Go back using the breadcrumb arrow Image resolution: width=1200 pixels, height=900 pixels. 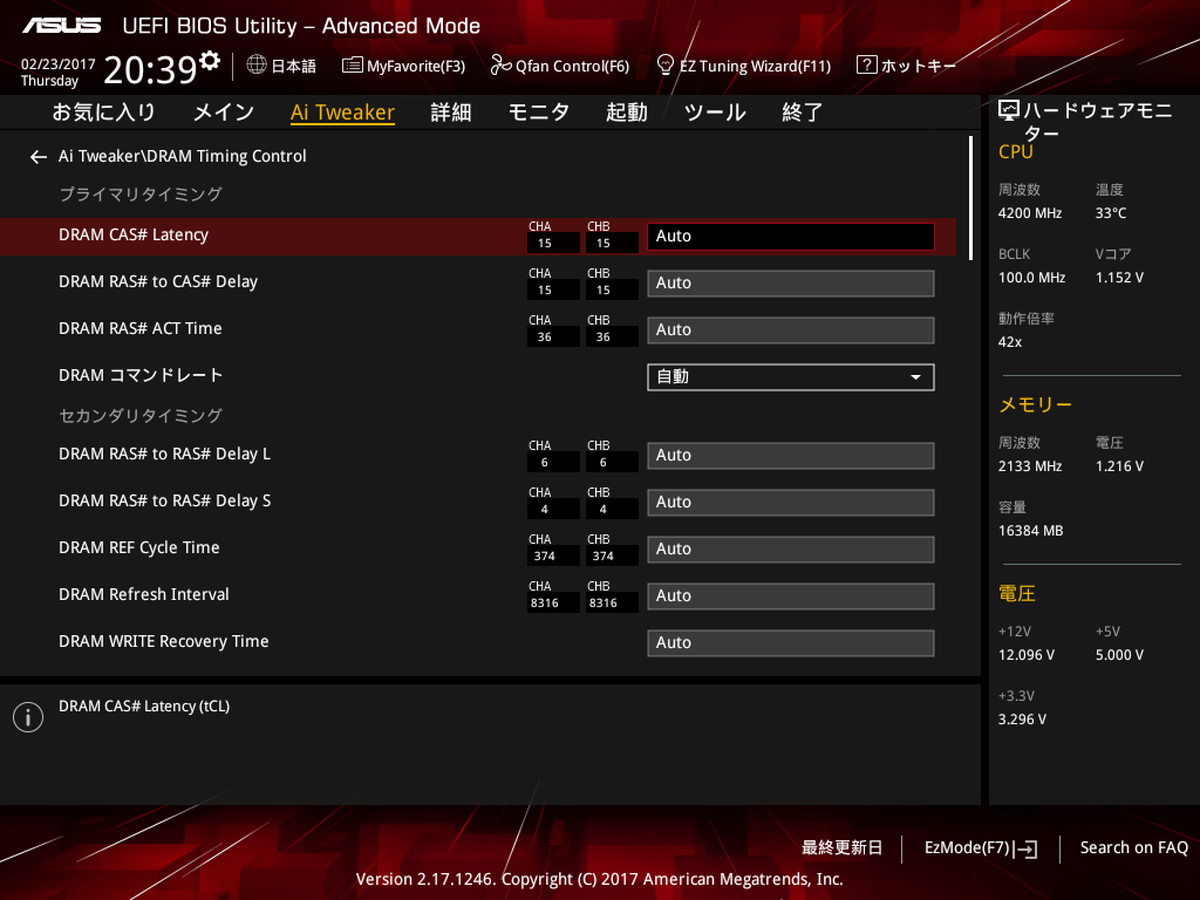[38, 157]
